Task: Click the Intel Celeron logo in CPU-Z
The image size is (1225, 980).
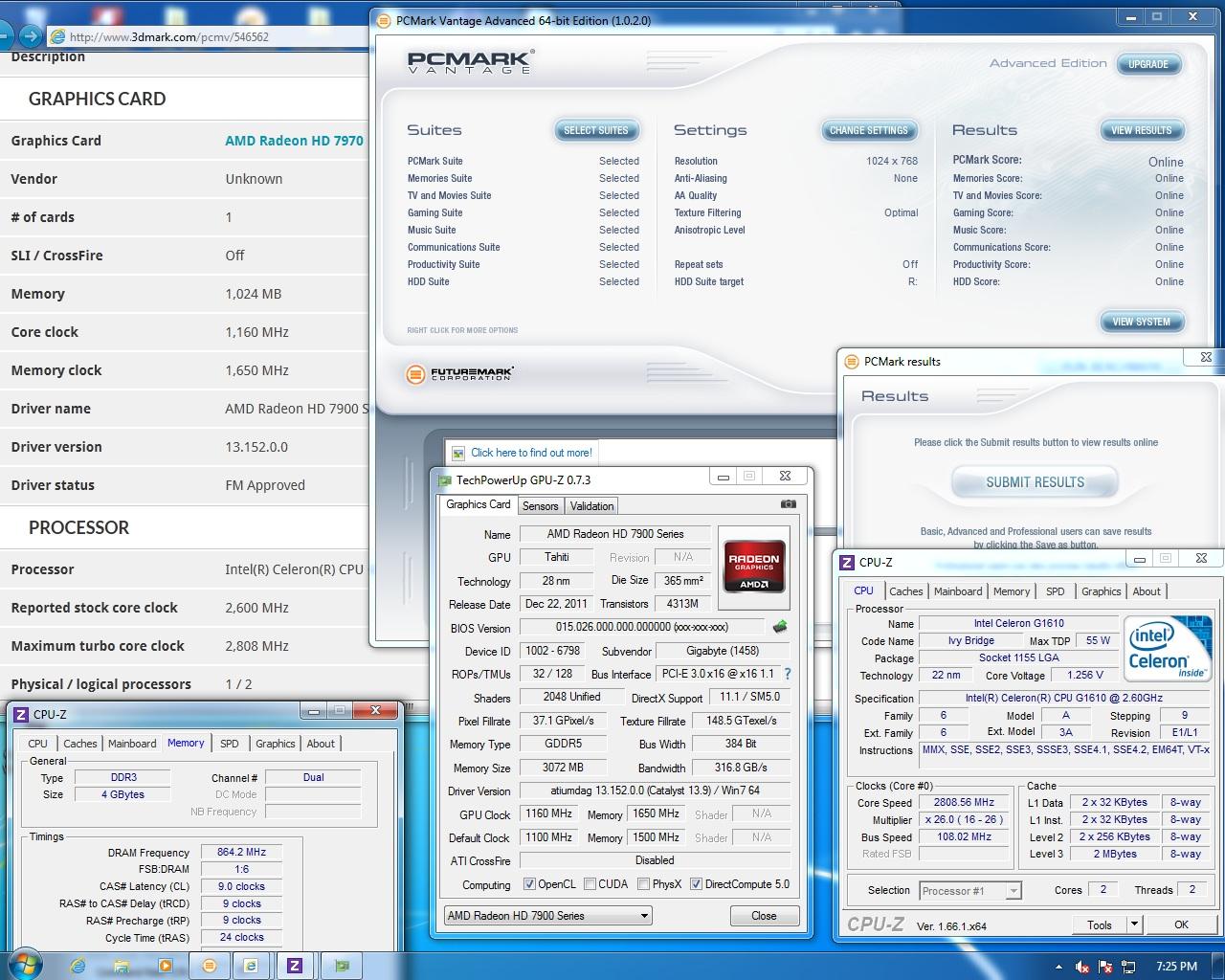Action: click(1169, 648)
